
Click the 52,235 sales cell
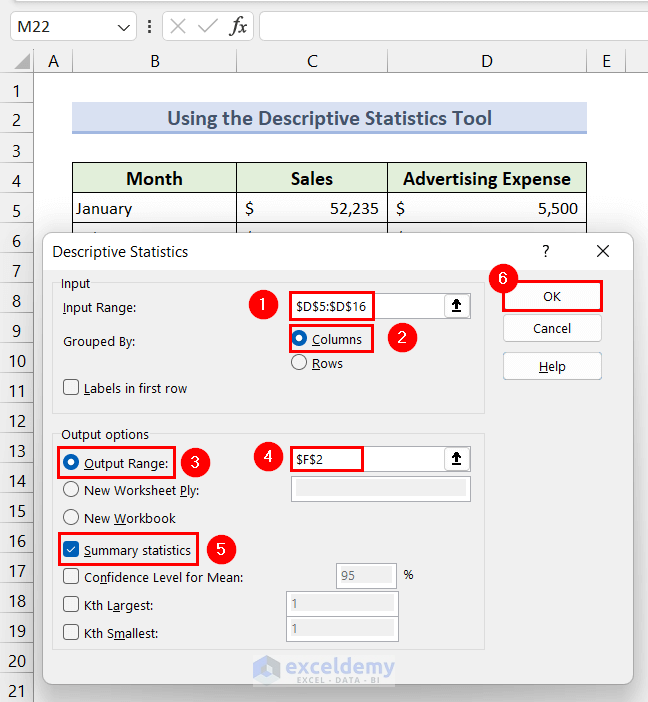[x=312, y=208]
